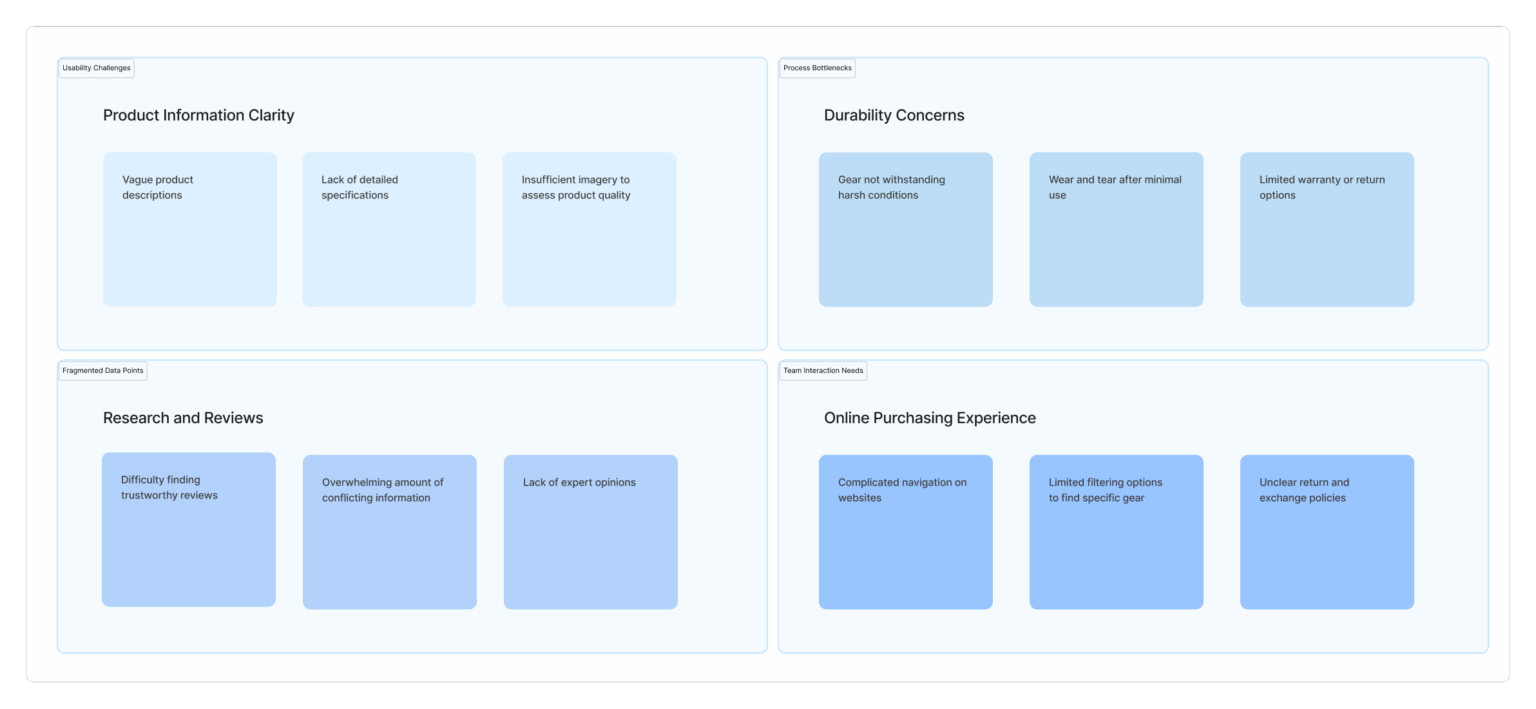
Task: Select the Limited warranty or return options note
Action: point(1327,229)
